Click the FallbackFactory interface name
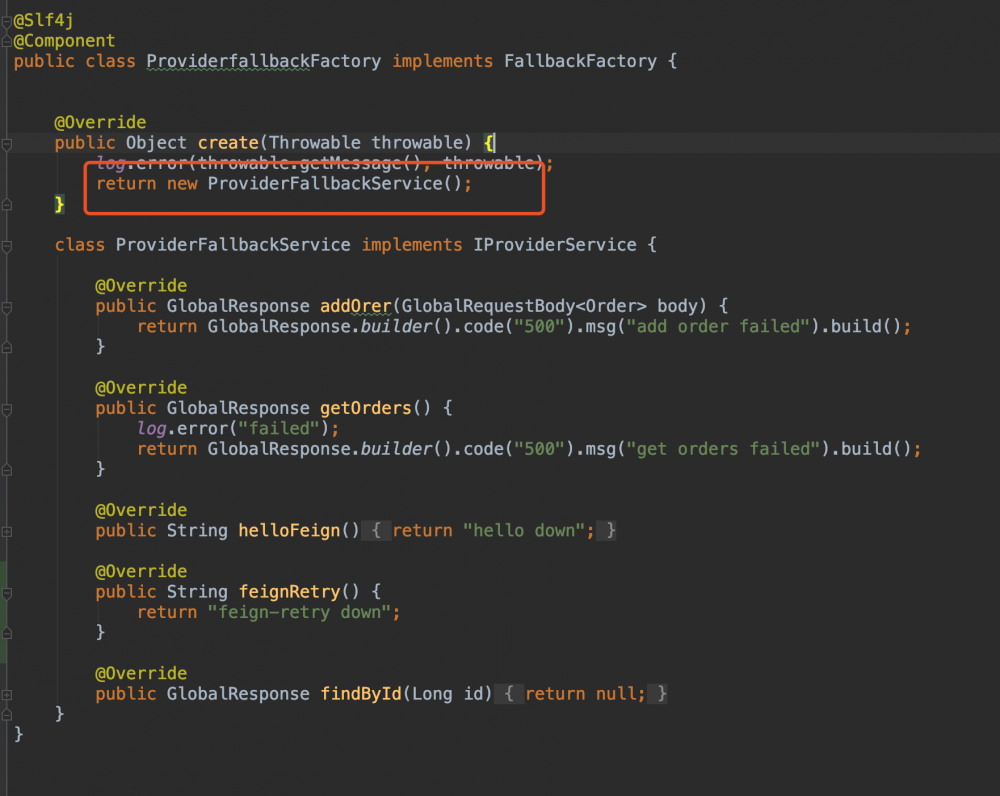 (580, 61)
